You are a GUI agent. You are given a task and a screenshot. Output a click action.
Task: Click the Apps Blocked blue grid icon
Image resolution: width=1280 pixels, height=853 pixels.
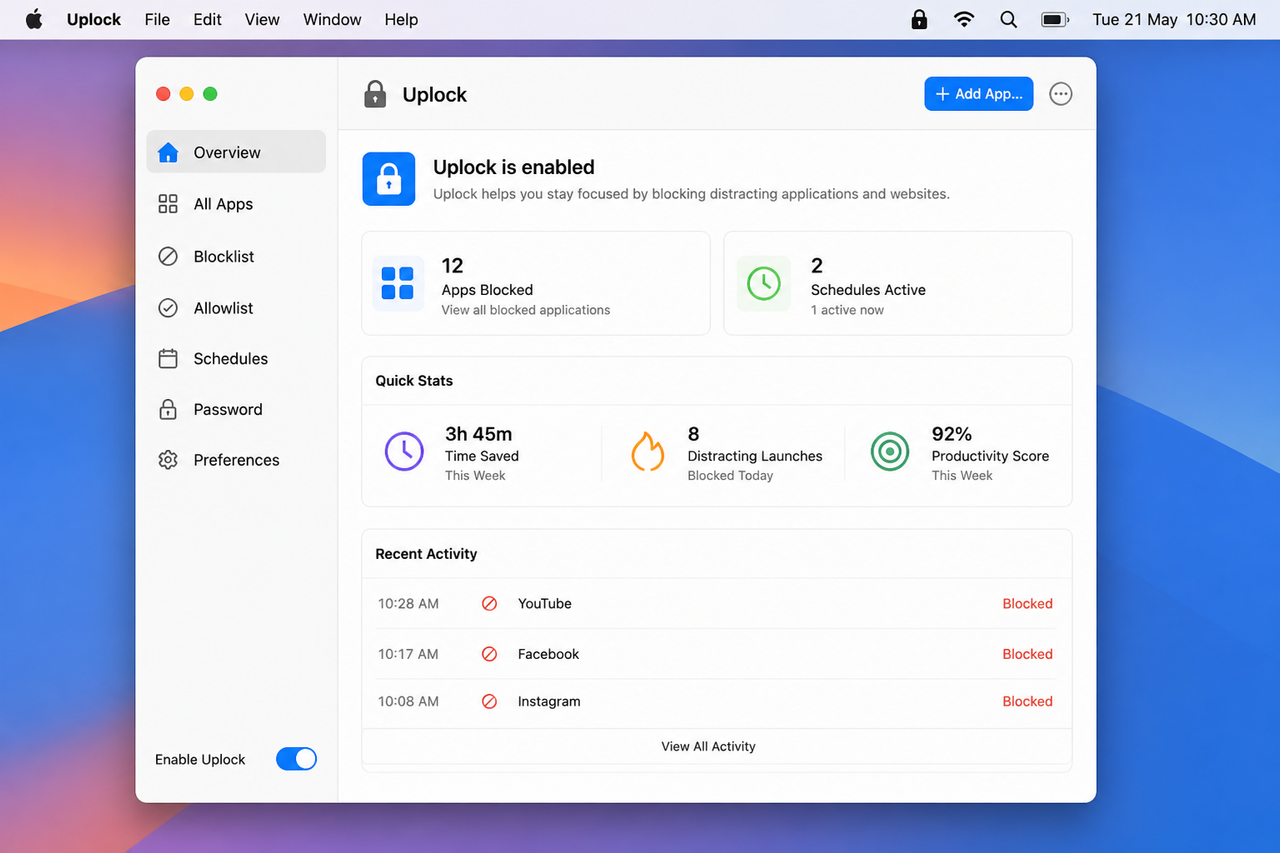[x=398, y=283]
